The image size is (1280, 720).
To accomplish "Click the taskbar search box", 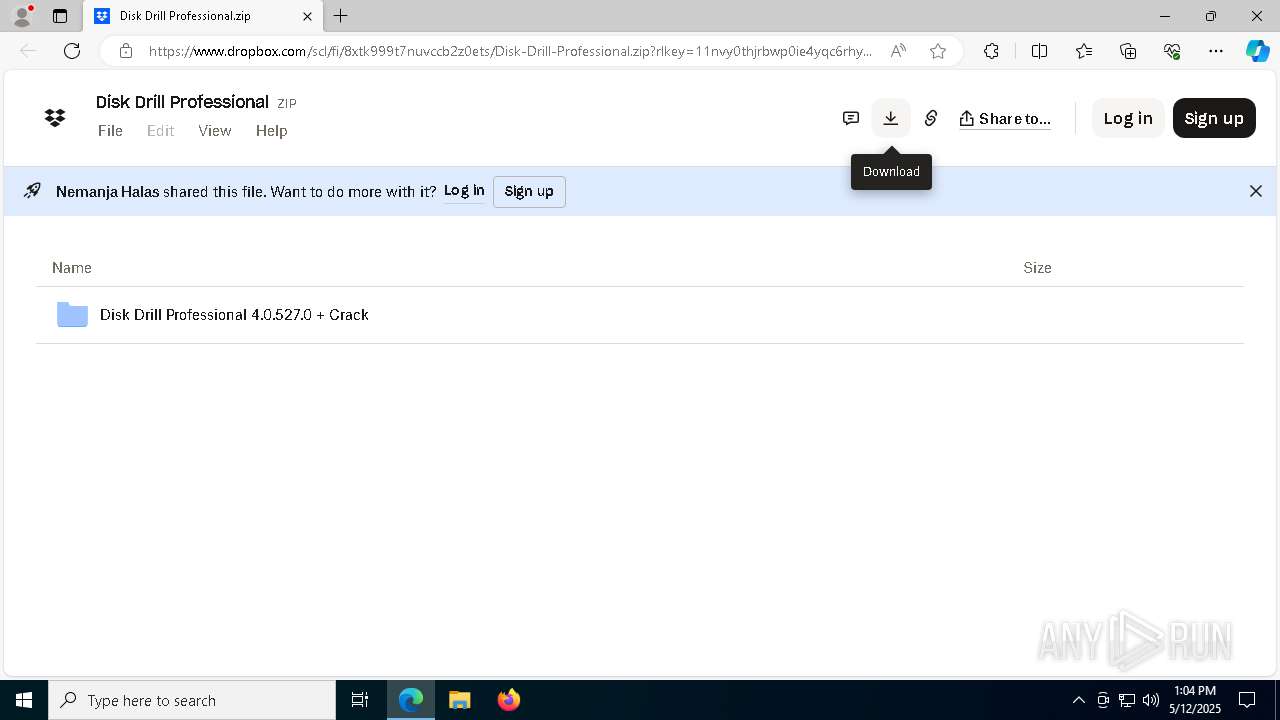I will point(192,700).
